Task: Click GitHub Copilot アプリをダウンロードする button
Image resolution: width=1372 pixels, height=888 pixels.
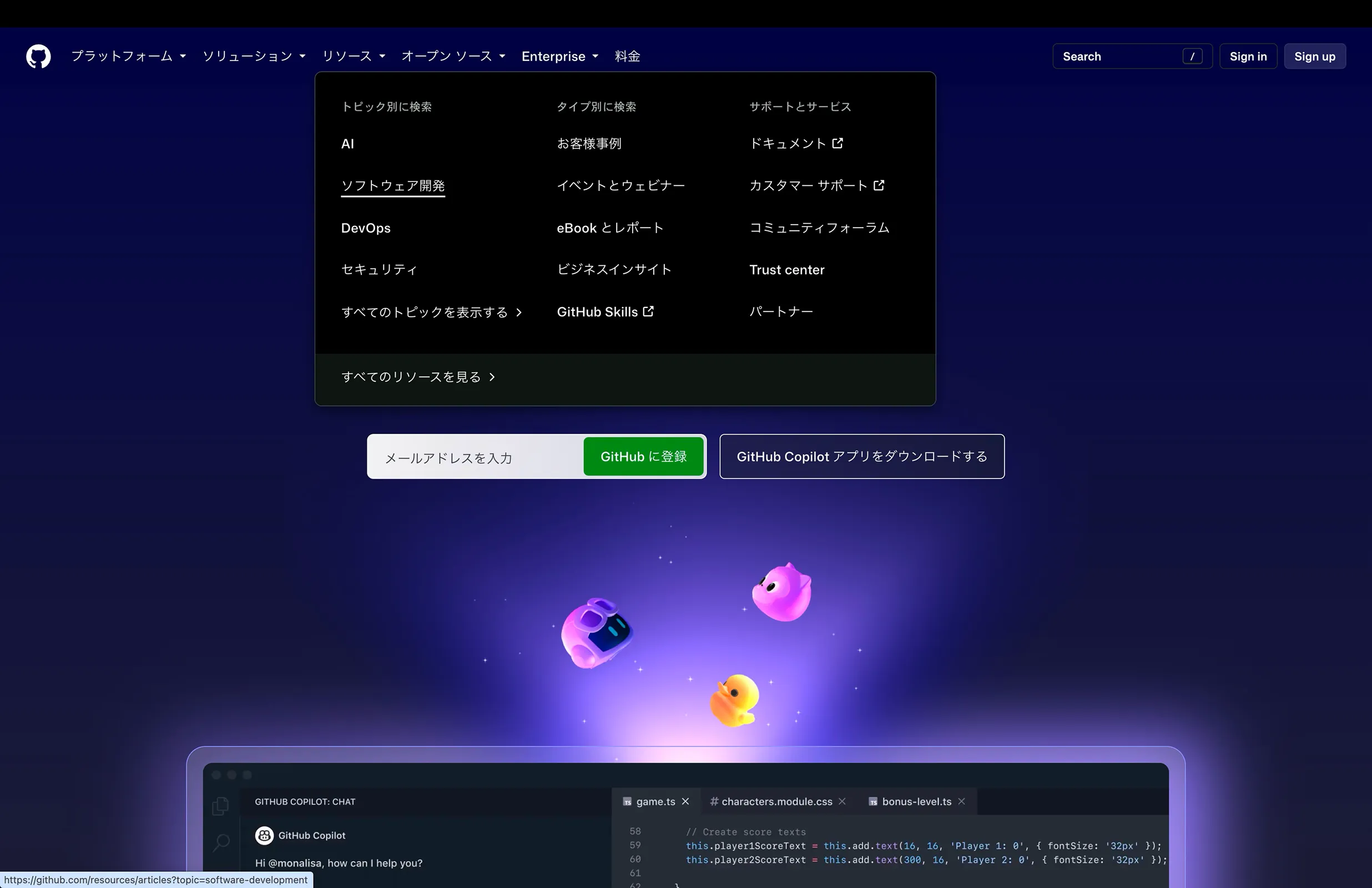Action: pyautogui.click(x=862, y=457)
